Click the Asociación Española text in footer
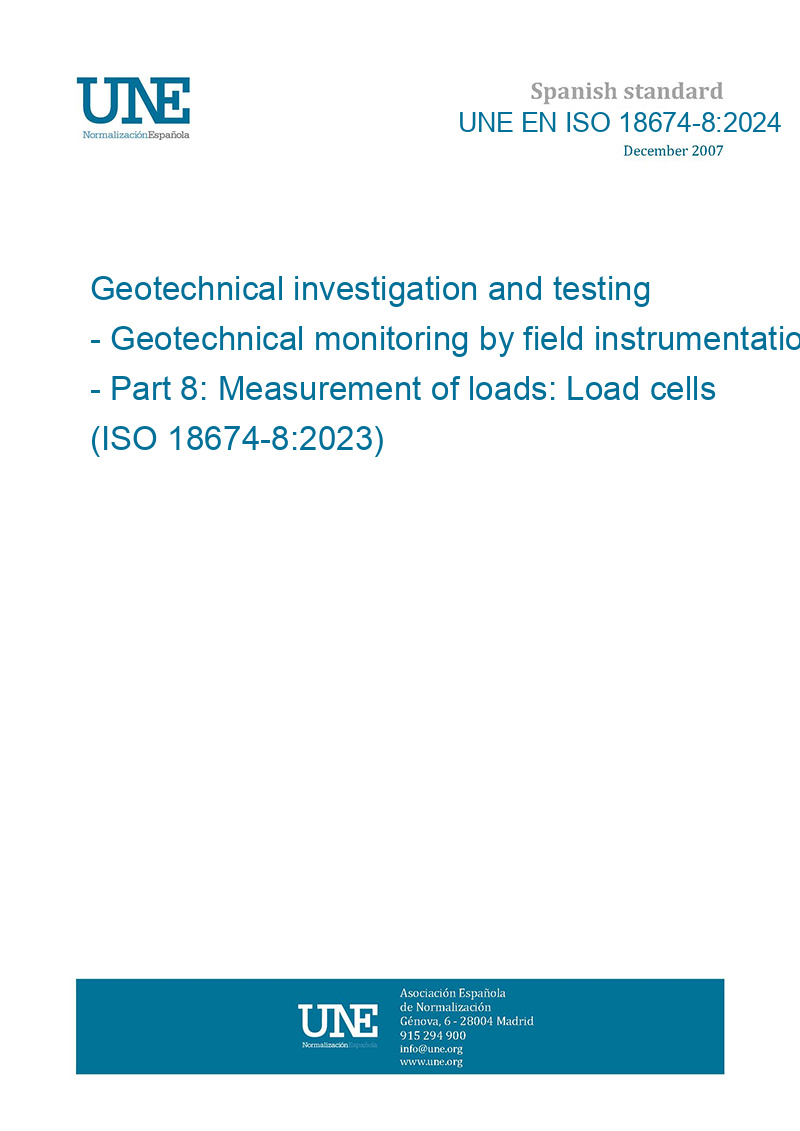 point(453,993)
